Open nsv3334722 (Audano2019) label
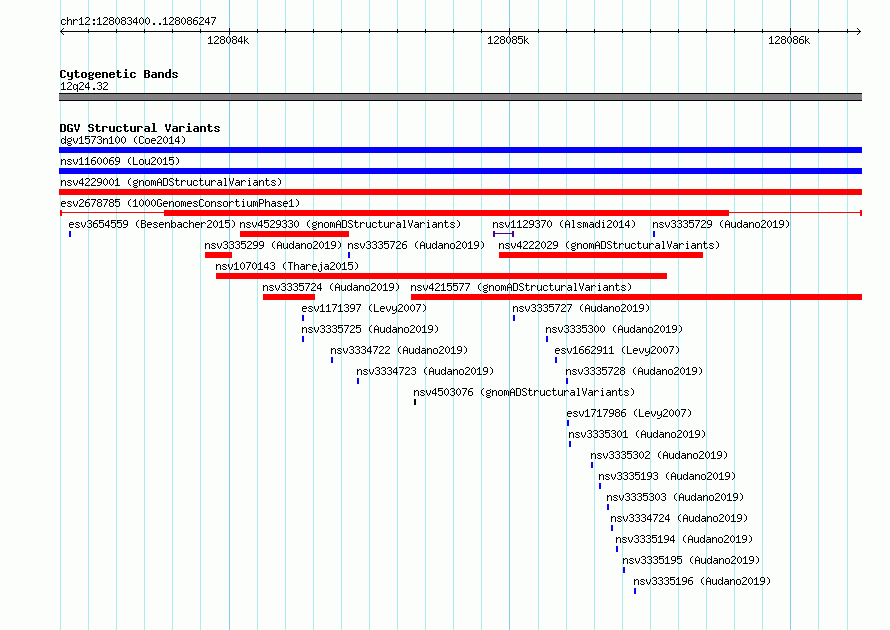890x630 pixels. click(399, 350)
